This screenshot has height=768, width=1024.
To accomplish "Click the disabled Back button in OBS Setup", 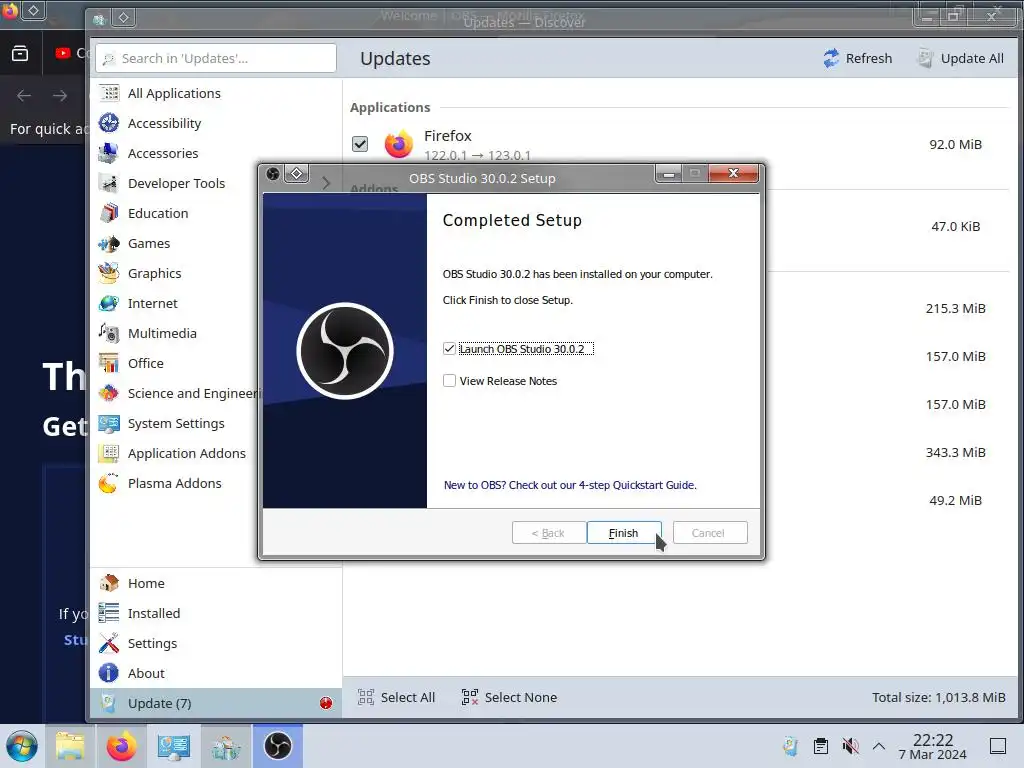I will (548, 533).
